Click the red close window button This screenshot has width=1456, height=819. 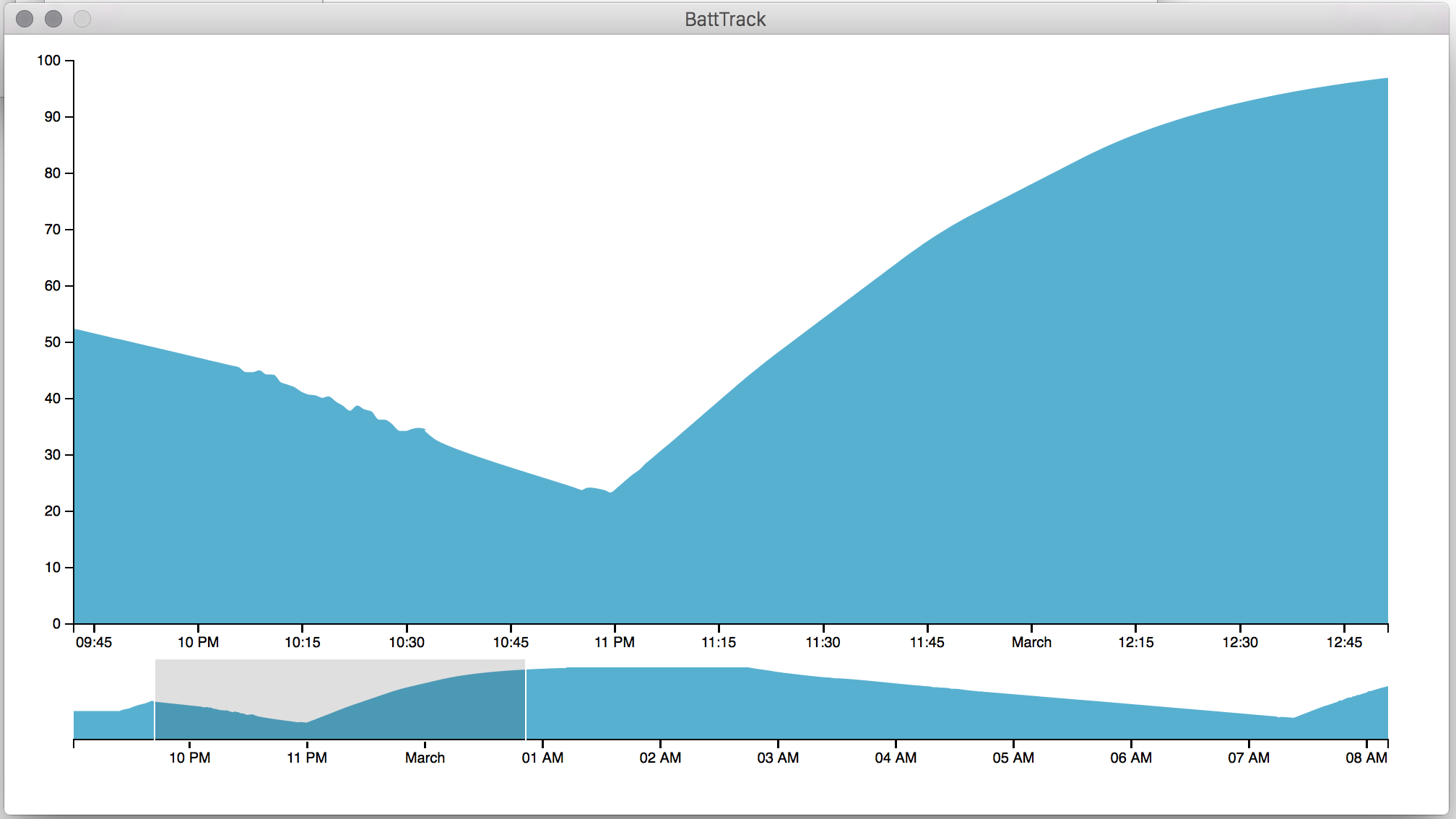click(x=25, y=19)
